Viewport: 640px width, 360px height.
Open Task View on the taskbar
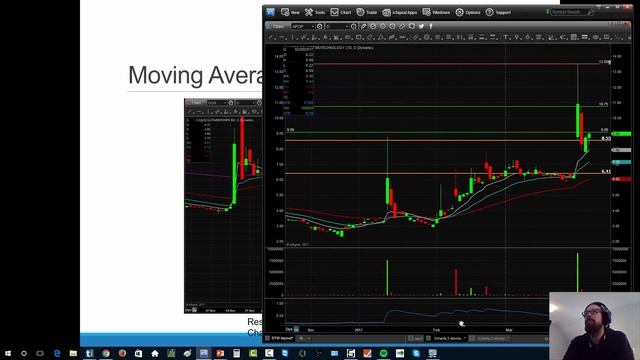pos(40,353)
